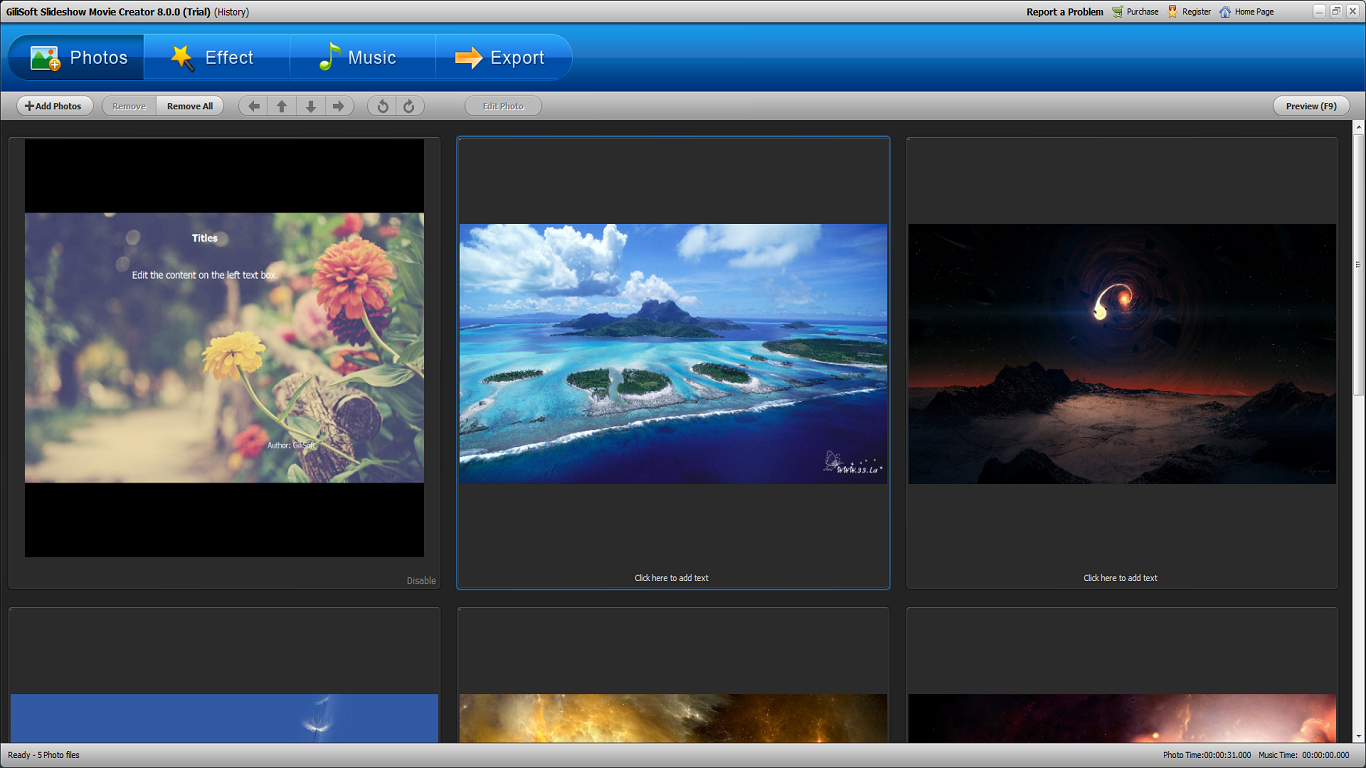
Task: Select the red nebula photo thumbnail
Action: point(1122,718)
